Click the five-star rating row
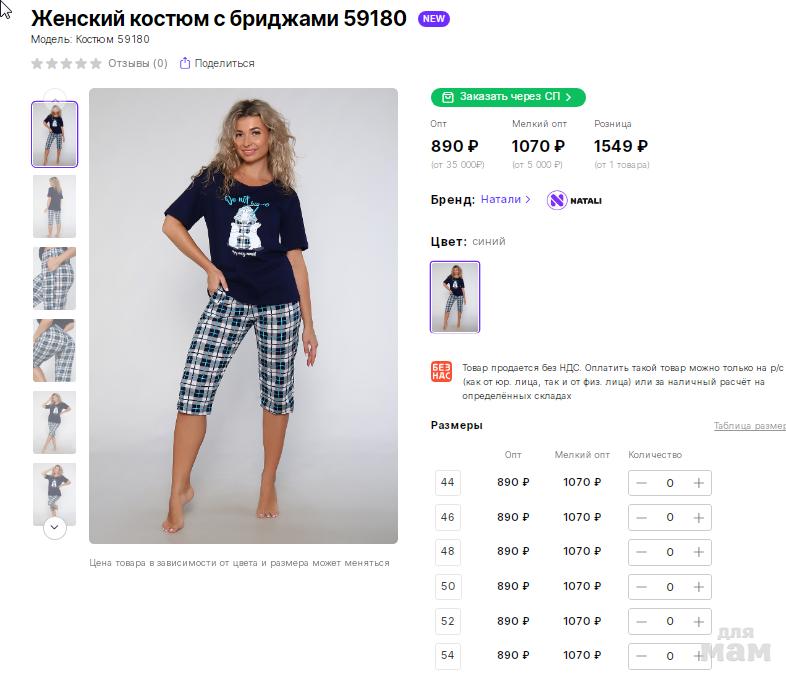 66,63
